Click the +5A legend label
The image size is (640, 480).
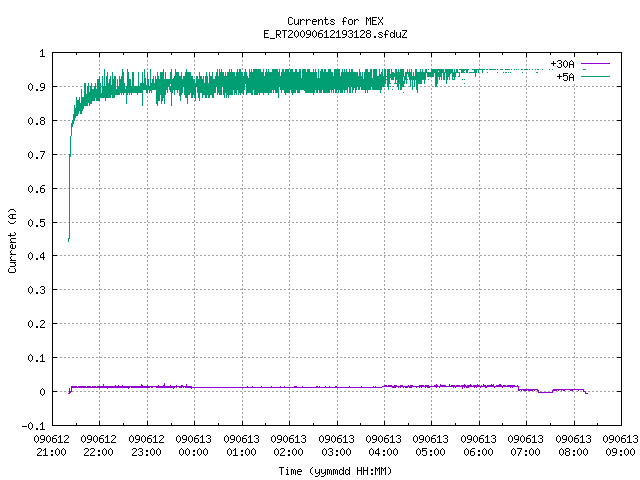[x=565, y=77]
